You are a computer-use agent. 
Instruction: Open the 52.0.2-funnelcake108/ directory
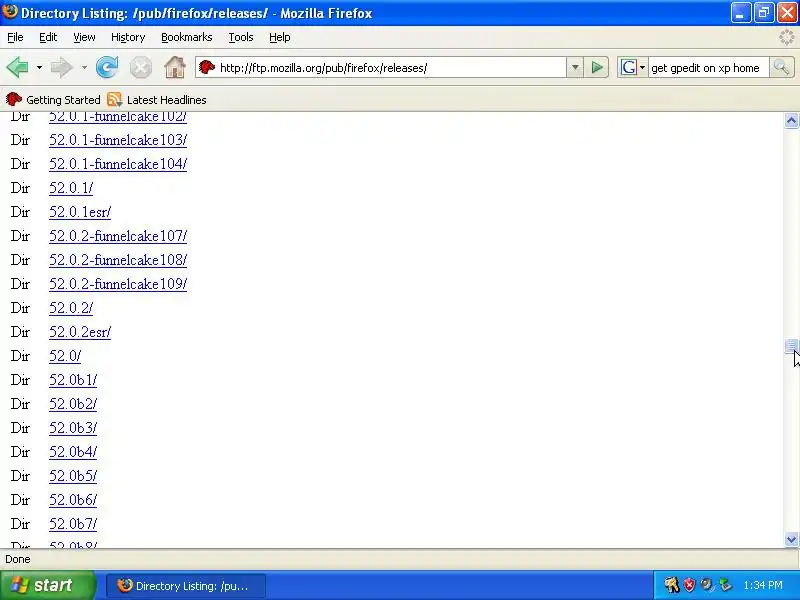coord(118,260)
